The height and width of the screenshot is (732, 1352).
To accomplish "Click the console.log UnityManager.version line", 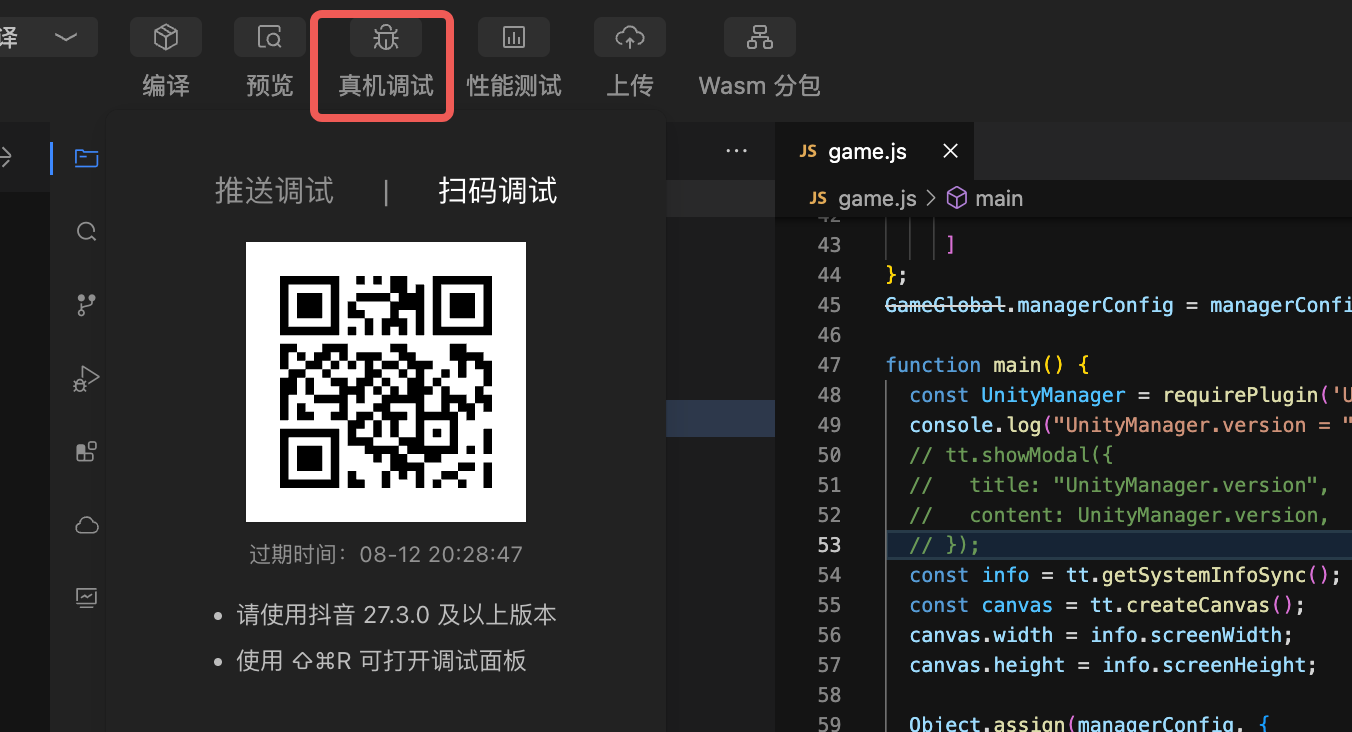I will pos(1130,425).
